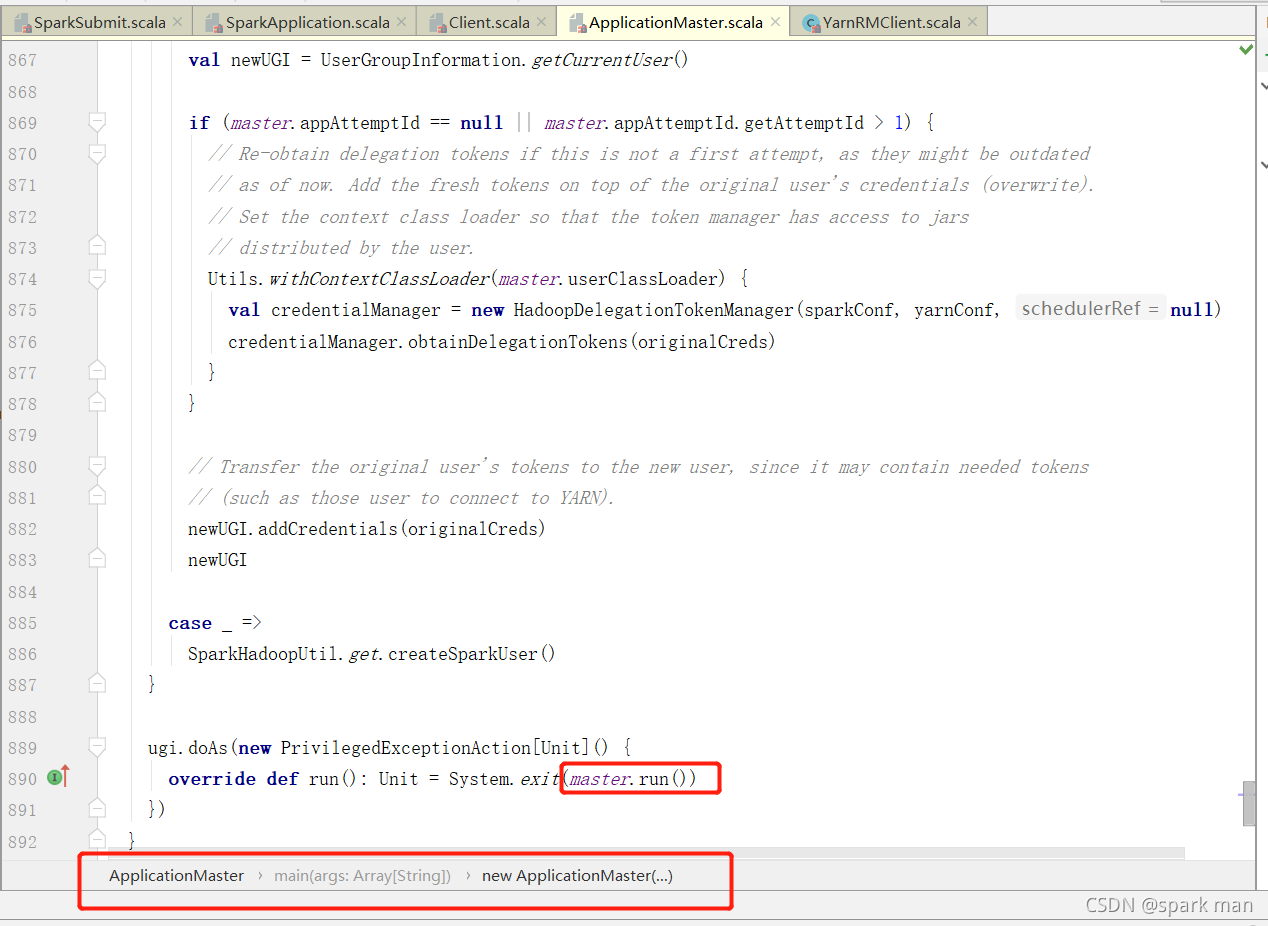This screenshot has width=1268, height=926.
Task: Click the main(args: Array[String]) breadcrumb
Action: [x=363, y=875]
